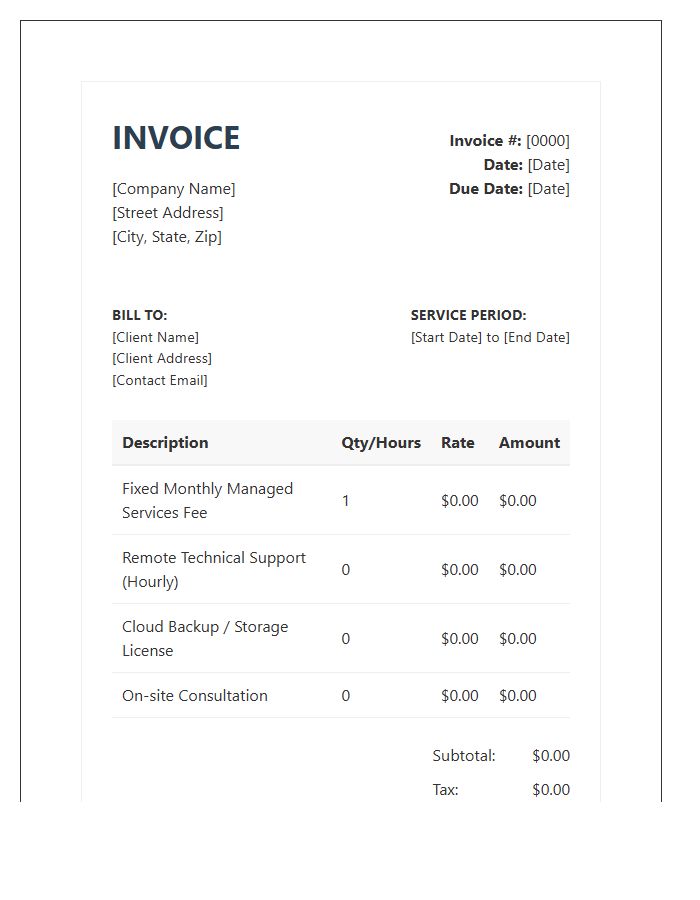Click the [Contact Email] placeholder

pyautogui.click(x=160, y=381)
